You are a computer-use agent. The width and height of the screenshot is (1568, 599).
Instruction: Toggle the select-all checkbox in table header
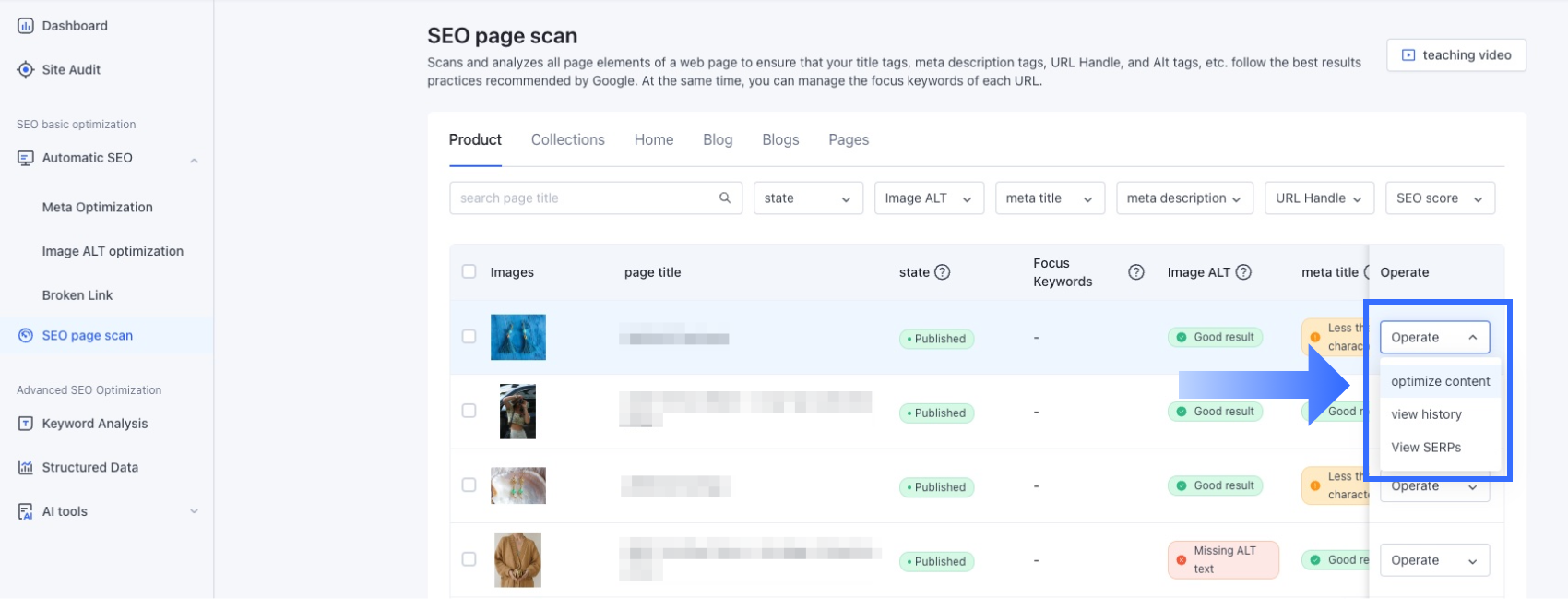[x=469, y=271]
